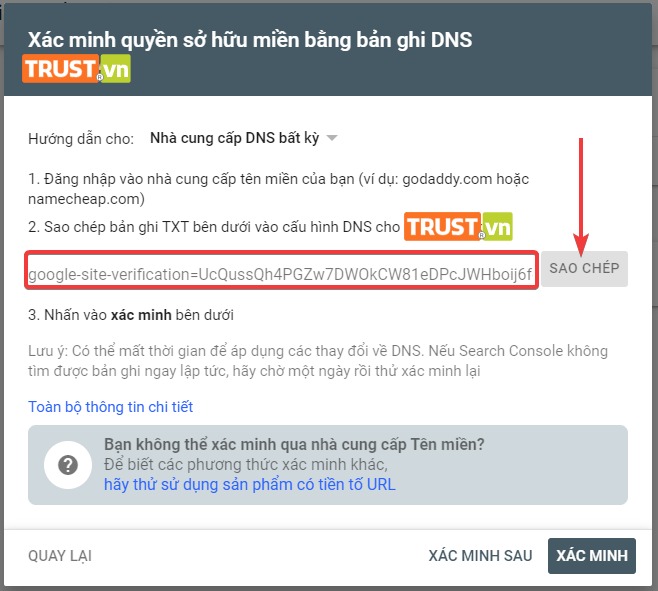Click 'Để biết các phương thức xác minh khác' text

(246, 465)
